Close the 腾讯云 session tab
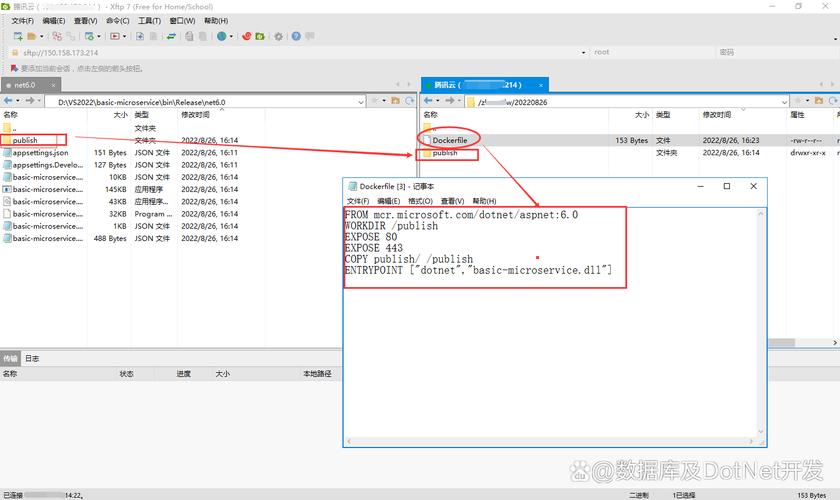 tap(541, 85)
